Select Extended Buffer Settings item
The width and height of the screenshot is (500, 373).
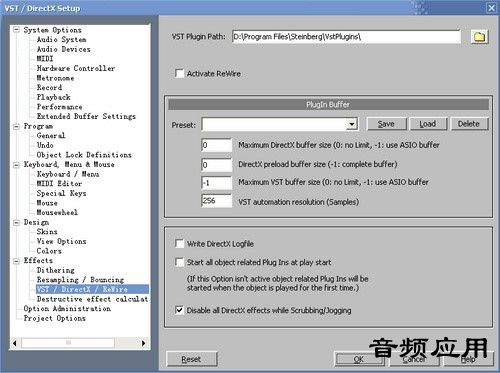[86, 116]
